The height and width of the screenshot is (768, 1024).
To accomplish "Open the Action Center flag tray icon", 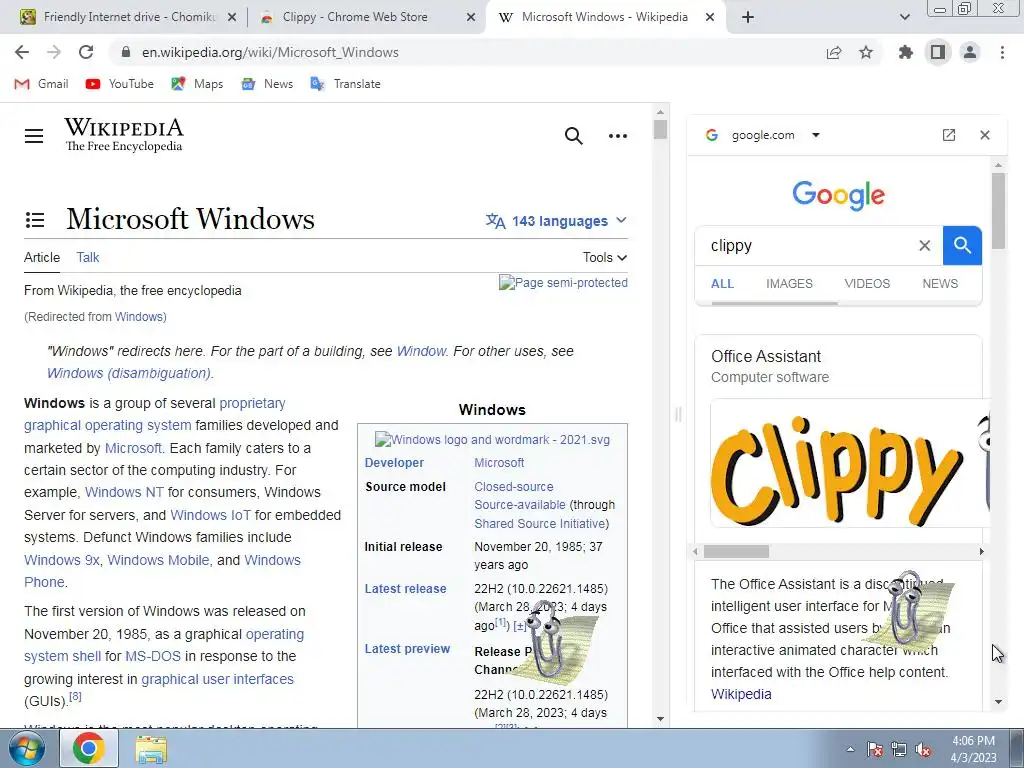I will click(x=874, y=750).
